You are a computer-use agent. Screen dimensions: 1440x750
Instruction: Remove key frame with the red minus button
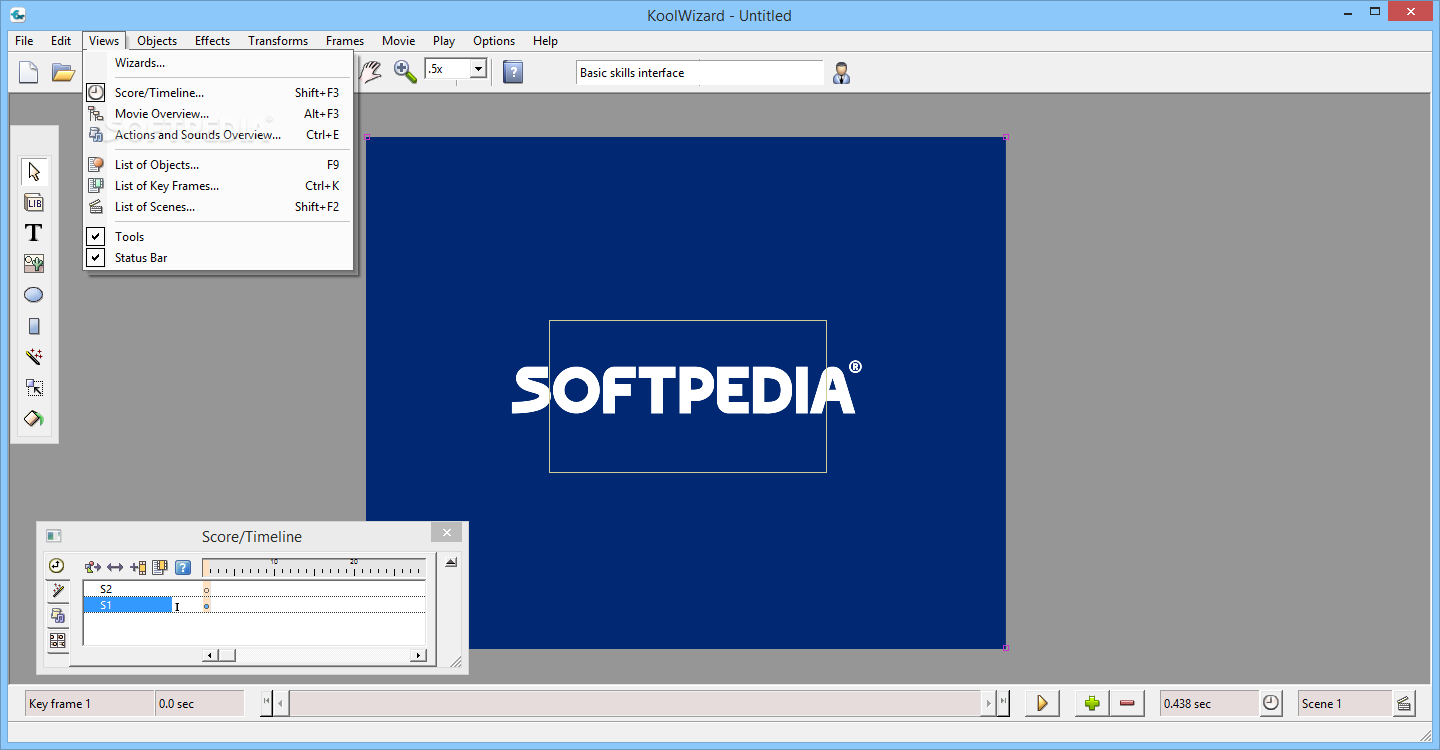point(1127,703)
